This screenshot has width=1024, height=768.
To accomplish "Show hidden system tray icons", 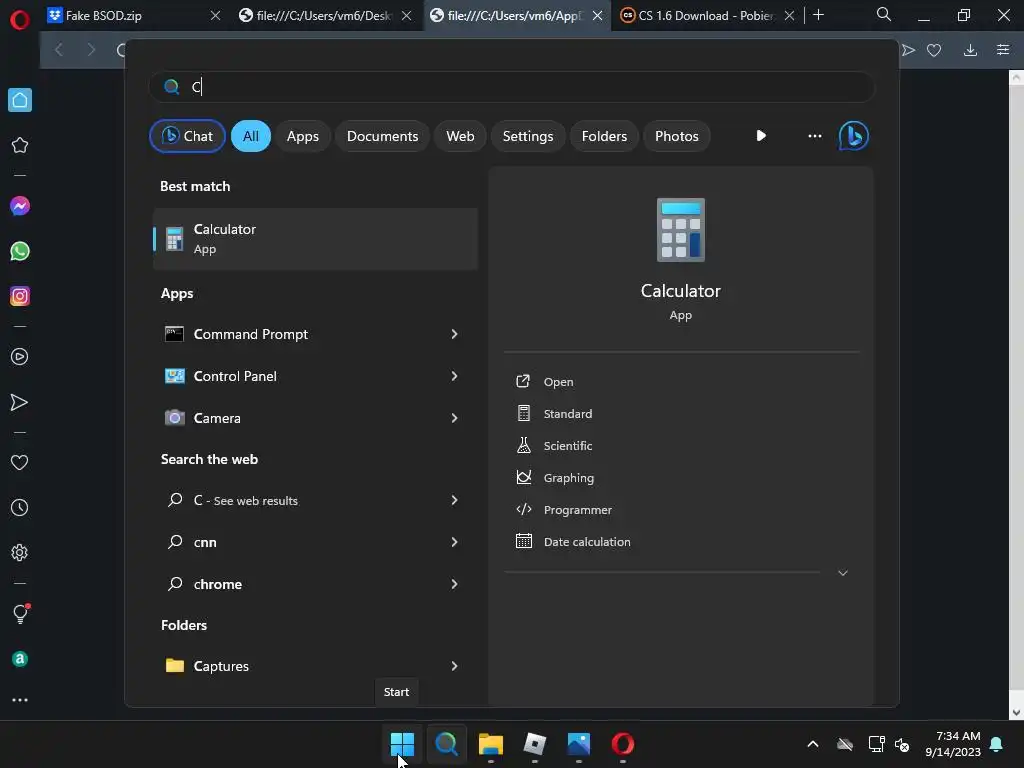I will [x=812, y=744].
